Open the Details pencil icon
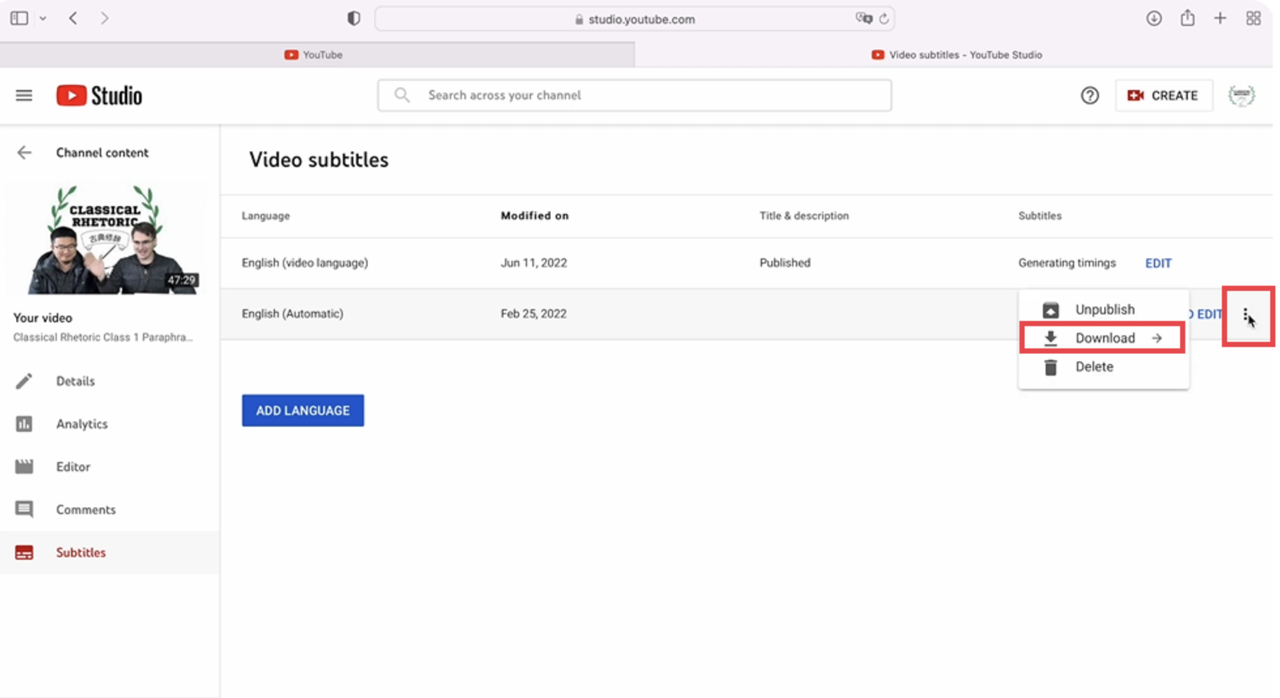 pos(24,381)
